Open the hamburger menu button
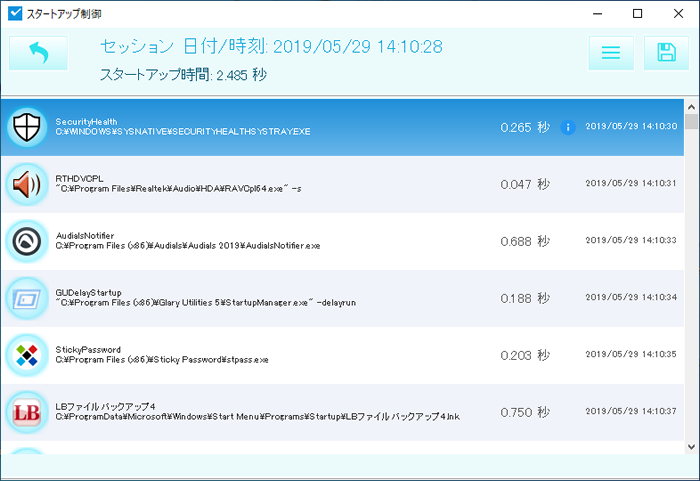The height and width of the screenshot is (481, 700). point(611,53)
